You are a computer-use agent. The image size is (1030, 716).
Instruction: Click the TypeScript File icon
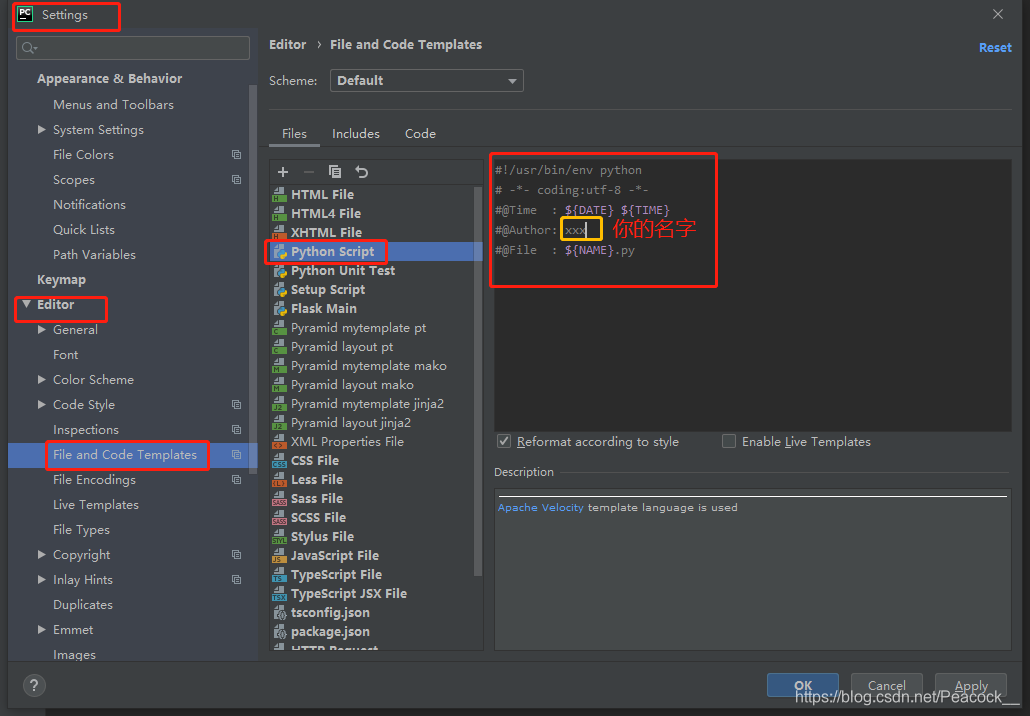click(x=280, y=575)
